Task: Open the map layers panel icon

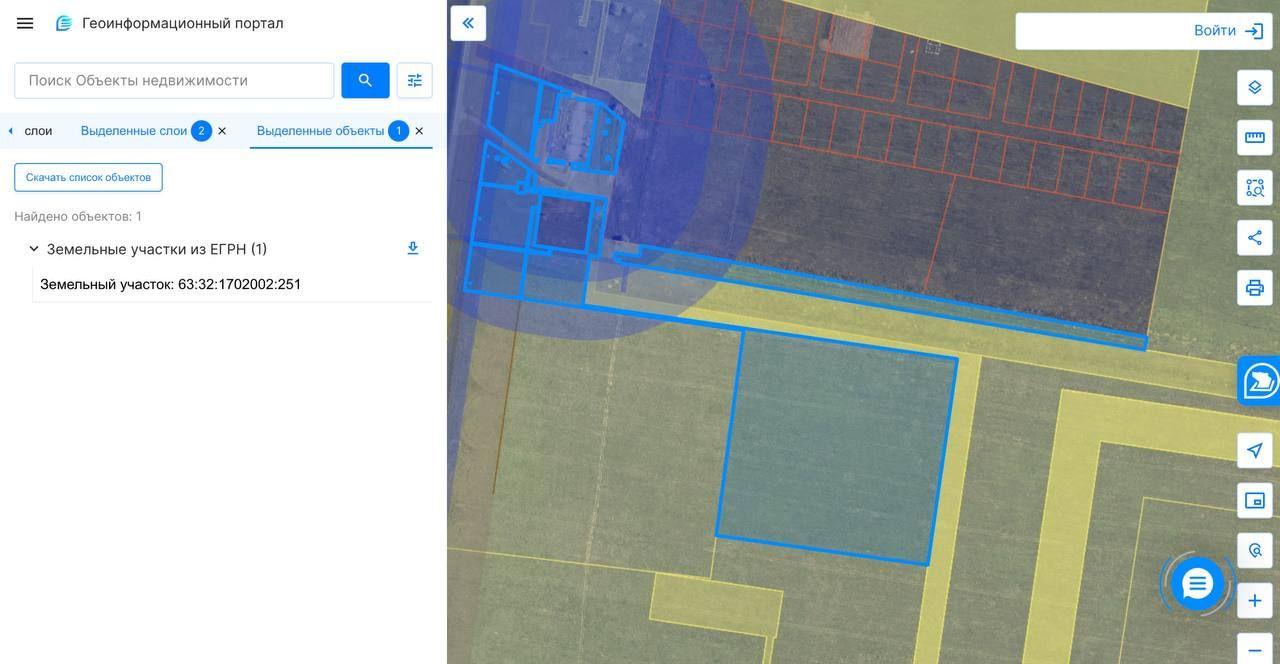Action: [x=1255, y=87]
